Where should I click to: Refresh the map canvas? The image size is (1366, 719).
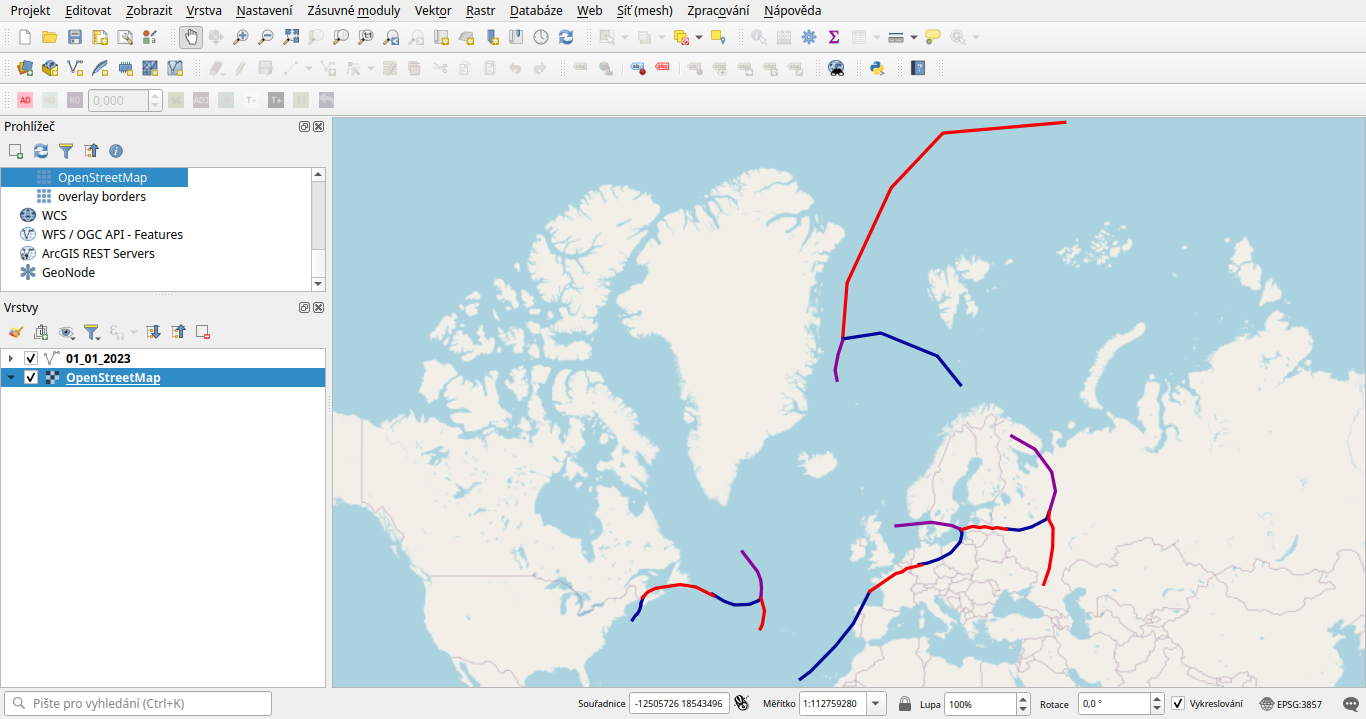tap(566, 37)
